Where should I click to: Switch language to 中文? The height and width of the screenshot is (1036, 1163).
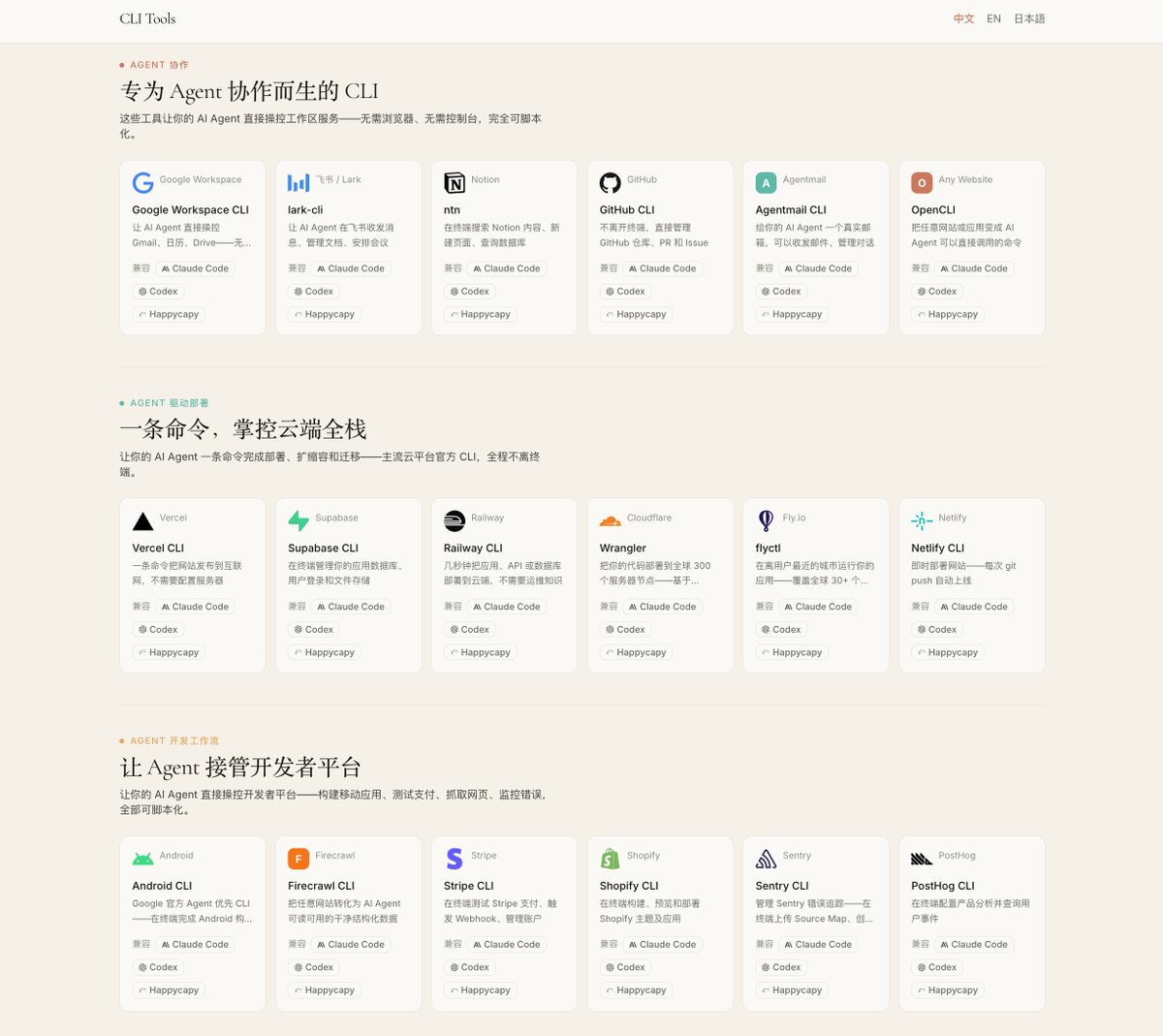963,18
